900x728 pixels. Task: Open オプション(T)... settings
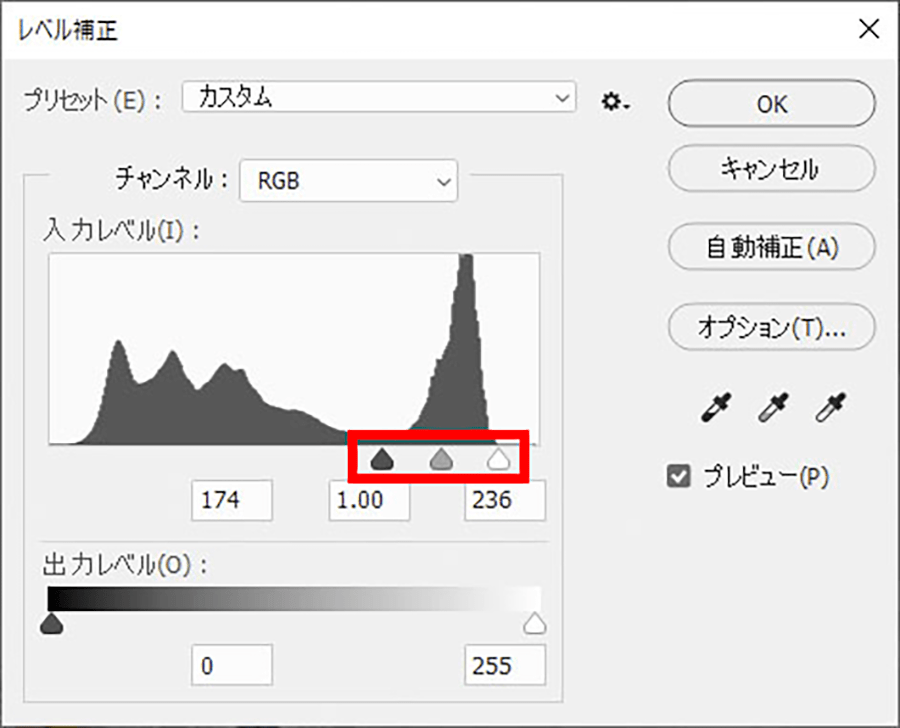coord(771,327)
